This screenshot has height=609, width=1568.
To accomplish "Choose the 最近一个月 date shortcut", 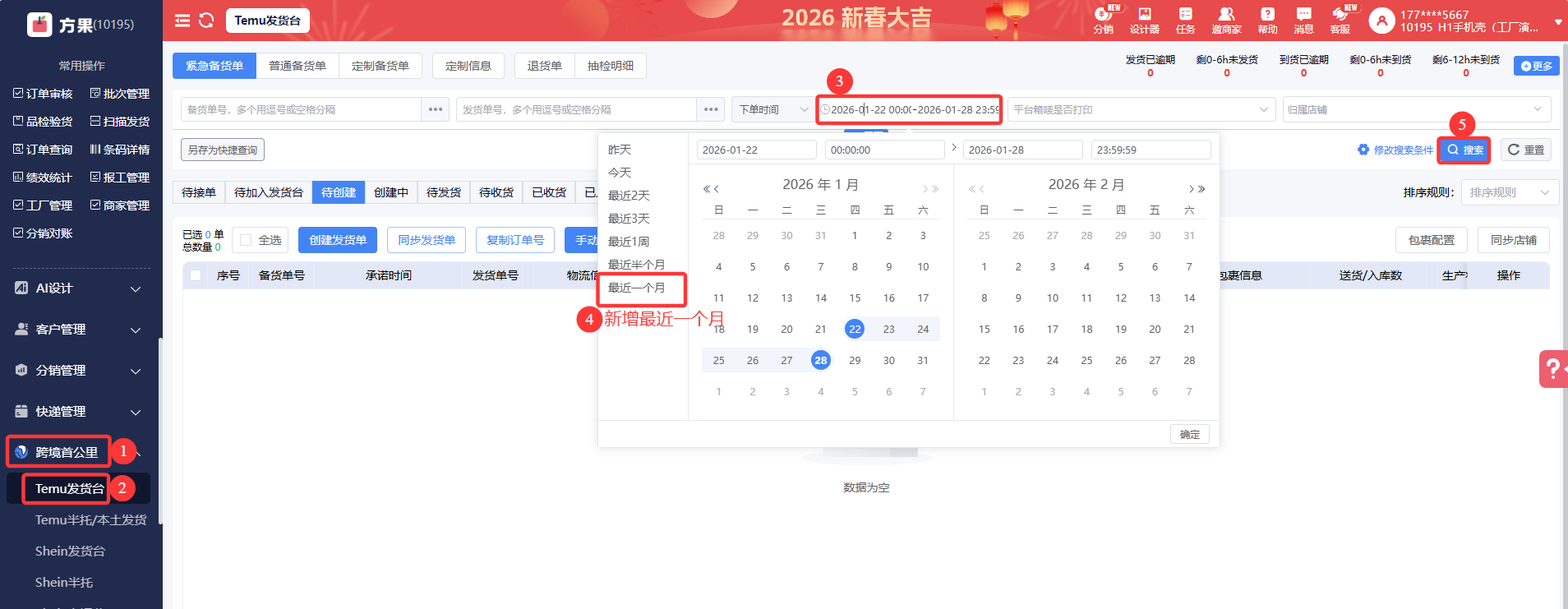I will click(637, 288).
